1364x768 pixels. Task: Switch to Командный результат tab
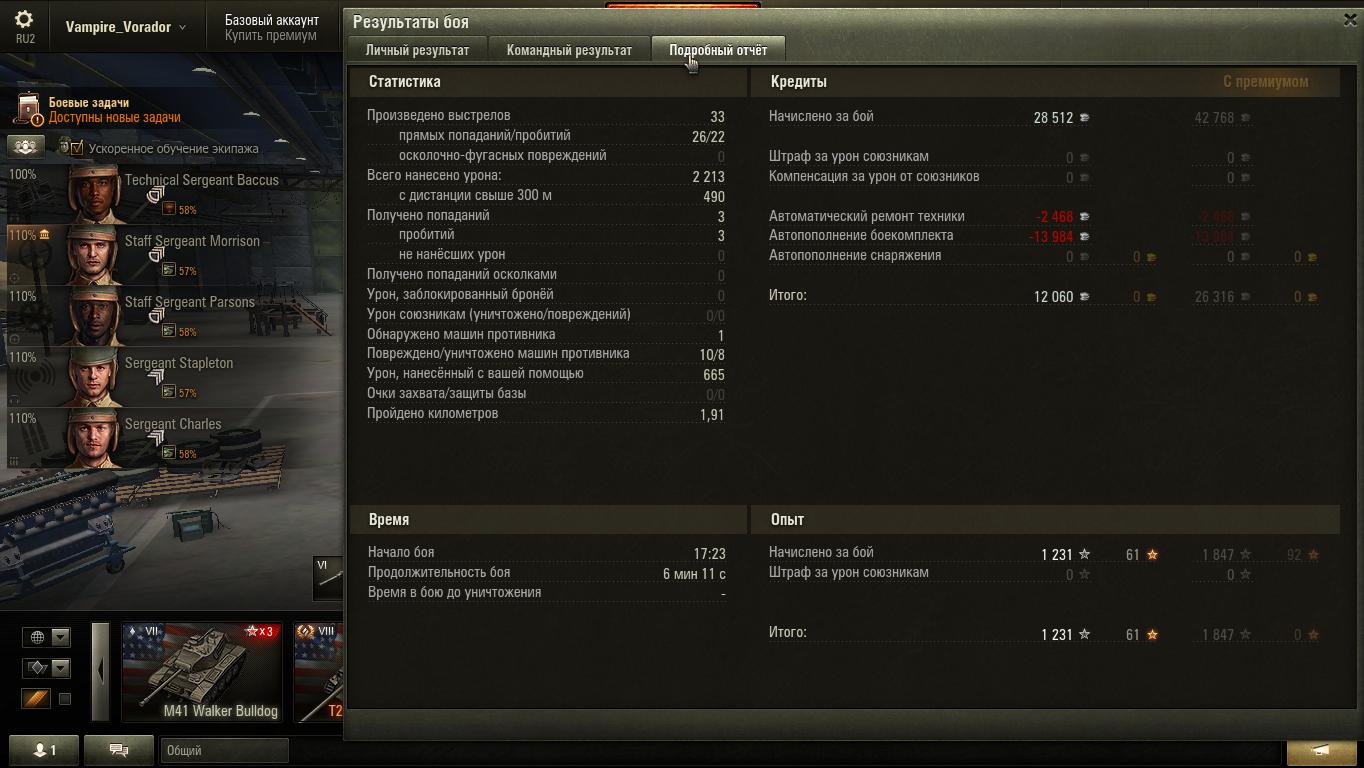point(569,49)
